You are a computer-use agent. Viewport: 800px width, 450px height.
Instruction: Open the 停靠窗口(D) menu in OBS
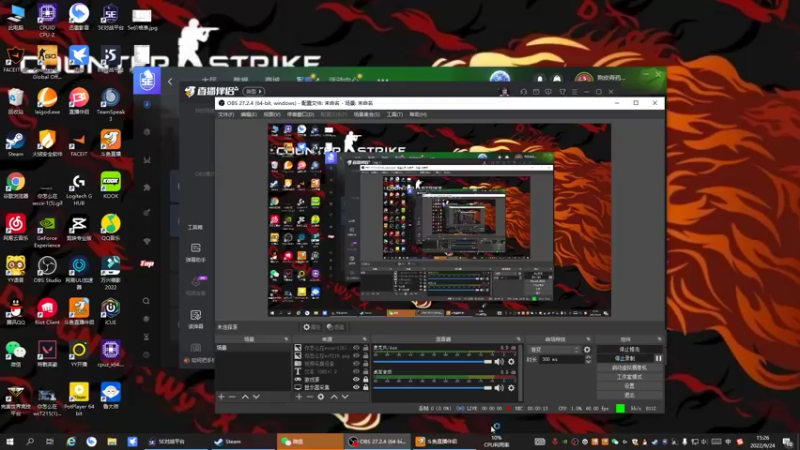301,115
